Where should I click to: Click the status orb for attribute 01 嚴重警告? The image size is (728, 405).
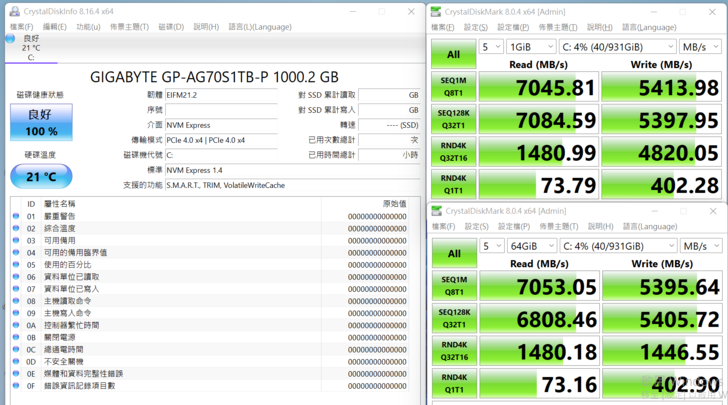coord(16,216)
